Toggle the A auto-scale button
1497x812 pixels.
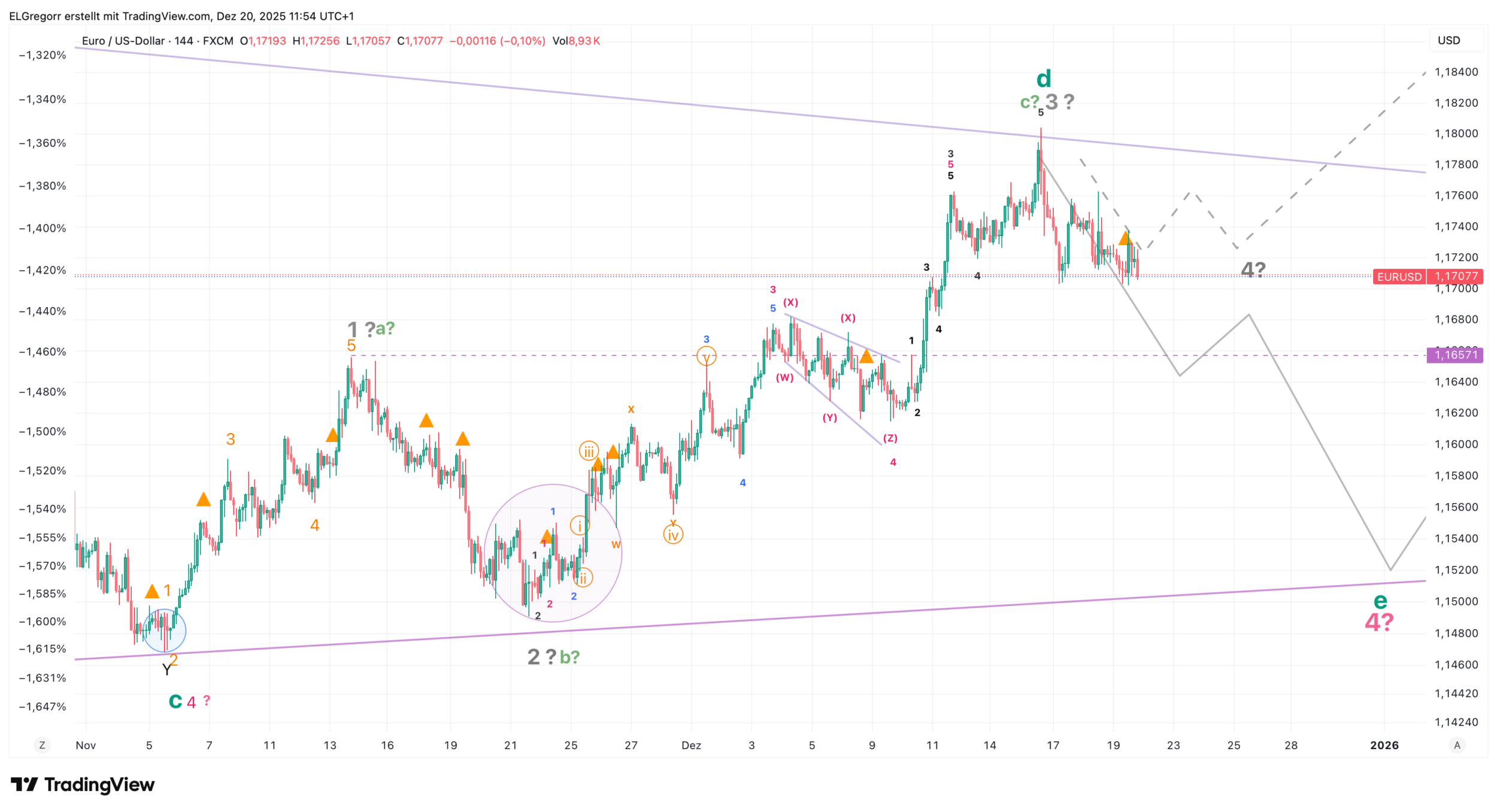click(1457, 745)
